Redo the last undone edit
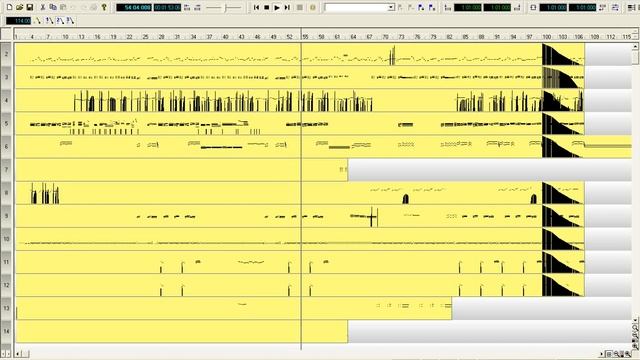Screen dimensions: 640x360 (84, 7)
